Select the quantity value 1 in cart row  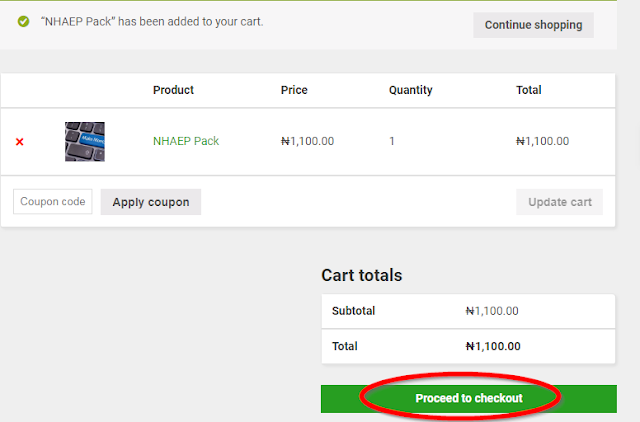coord(392,141)
